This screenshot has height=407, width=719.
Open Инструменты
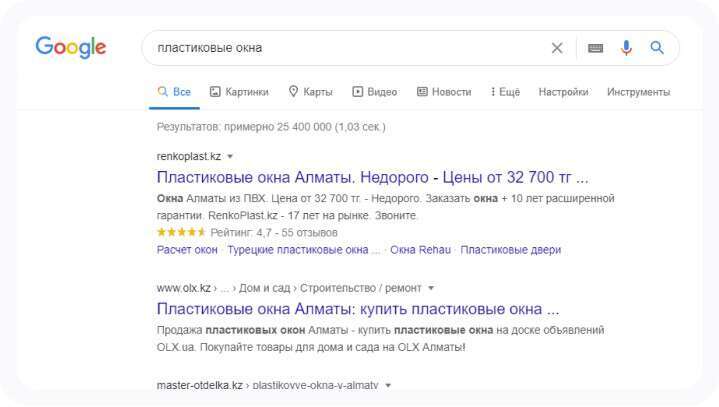(639, 92)
